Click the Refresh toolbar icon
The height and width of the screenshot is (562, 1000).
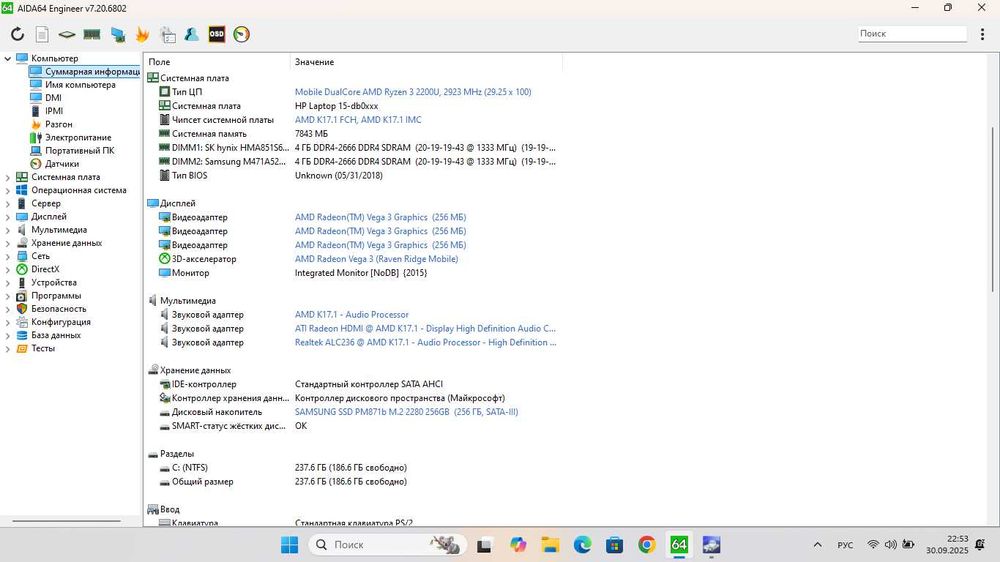pos(17,34)
